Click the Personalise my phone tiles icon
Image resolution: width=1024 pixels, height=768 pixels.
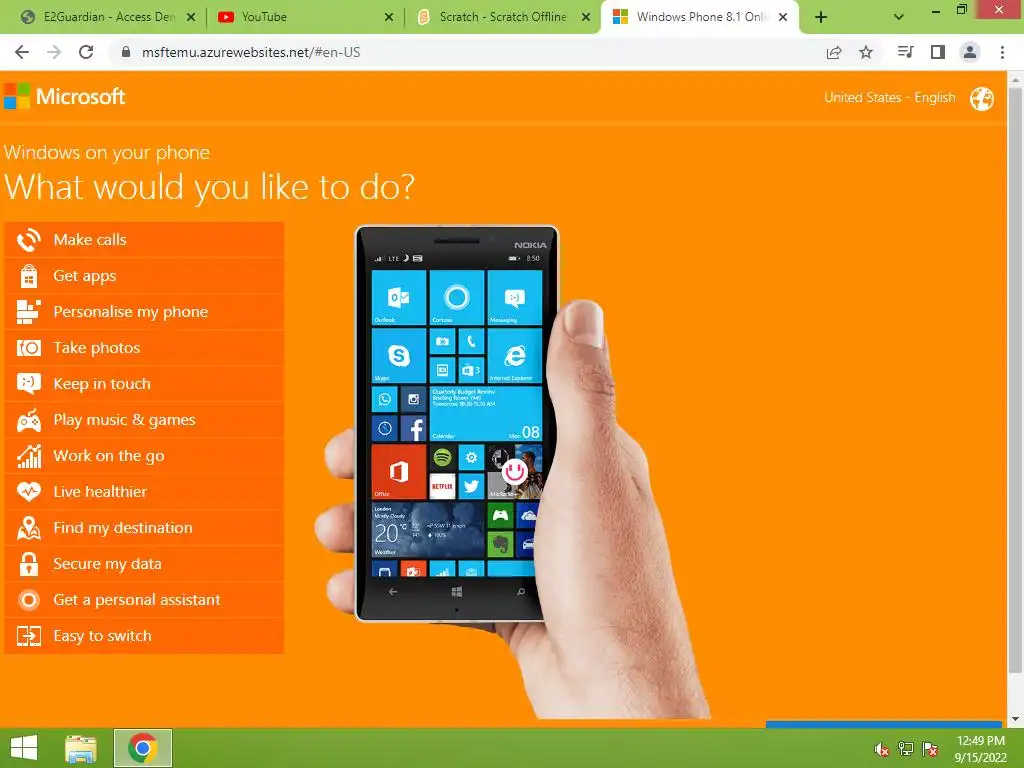(29, 312)
